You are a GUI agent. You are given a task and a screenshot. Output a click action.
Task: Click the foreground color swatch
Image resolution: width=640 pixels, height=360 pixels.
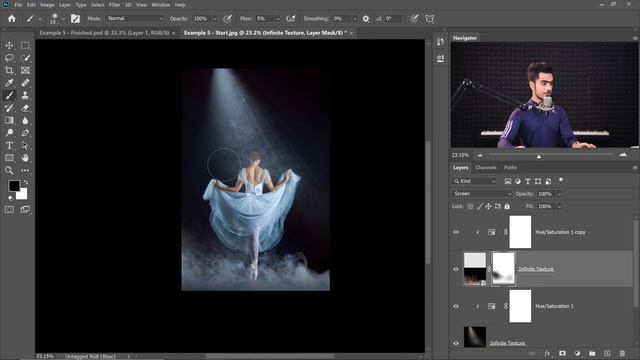pos(14,186)
